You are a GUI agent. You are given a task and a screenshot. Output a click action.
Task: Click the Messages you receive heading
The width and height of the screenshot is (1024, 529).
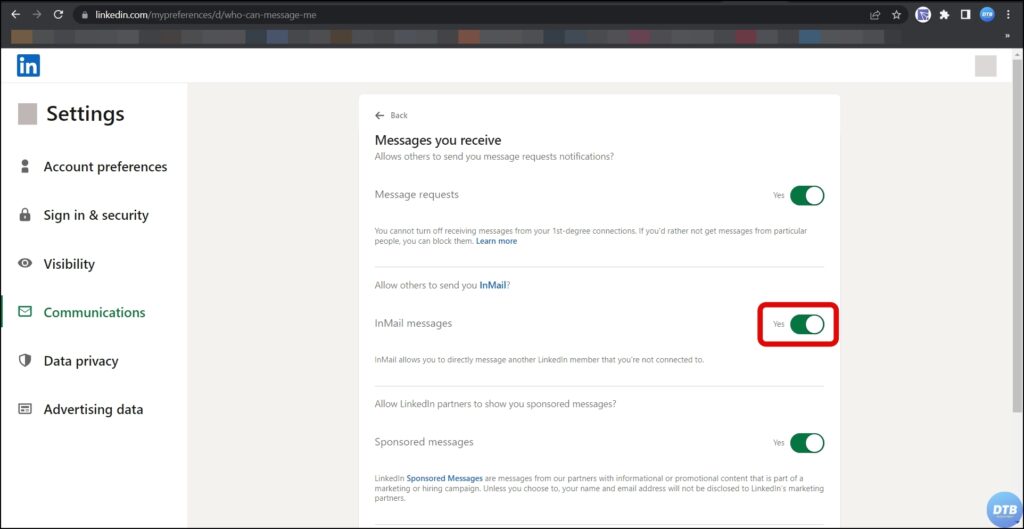click(x=438, y=140)
